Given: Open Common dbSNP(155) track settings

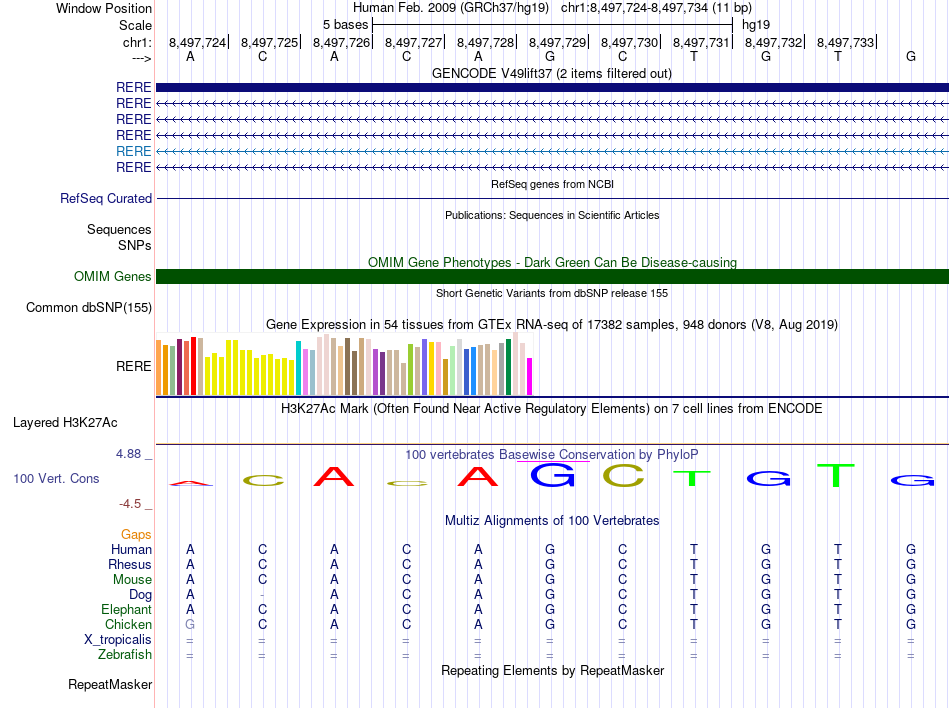Looking at the screenshot, I should 88,308.
